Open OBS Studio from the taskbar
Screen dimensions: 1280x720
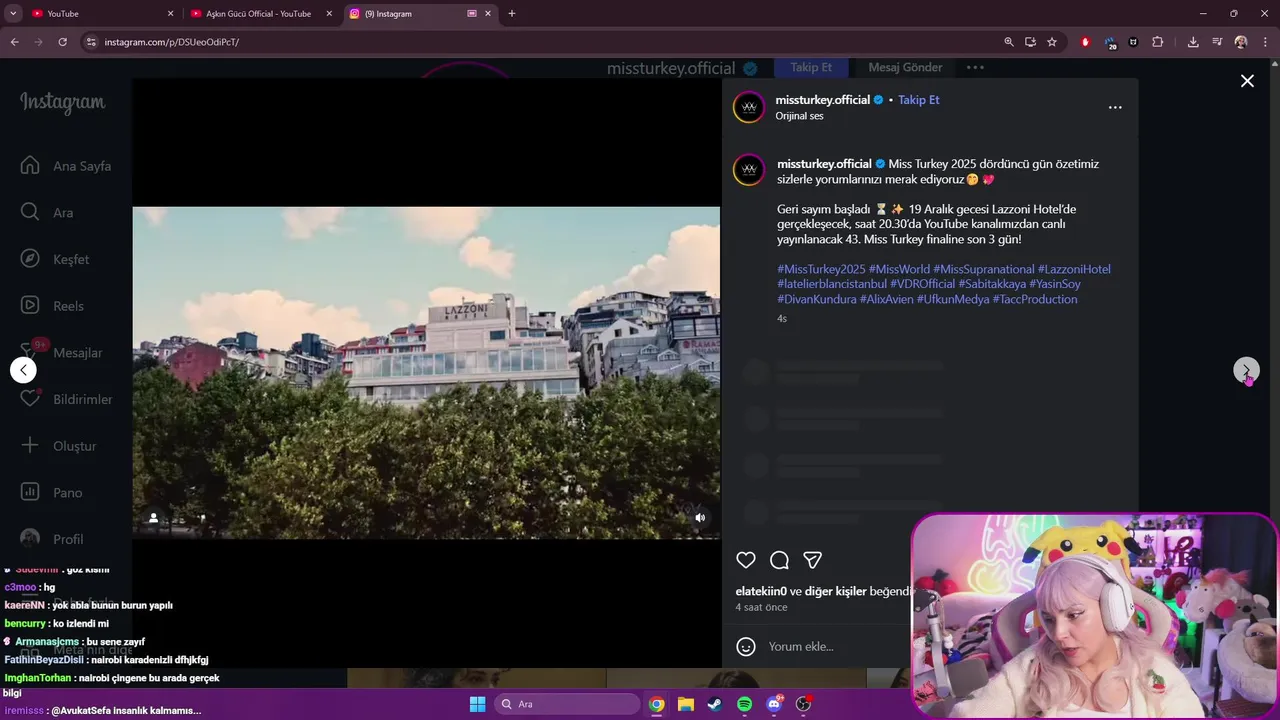[803, 704]
